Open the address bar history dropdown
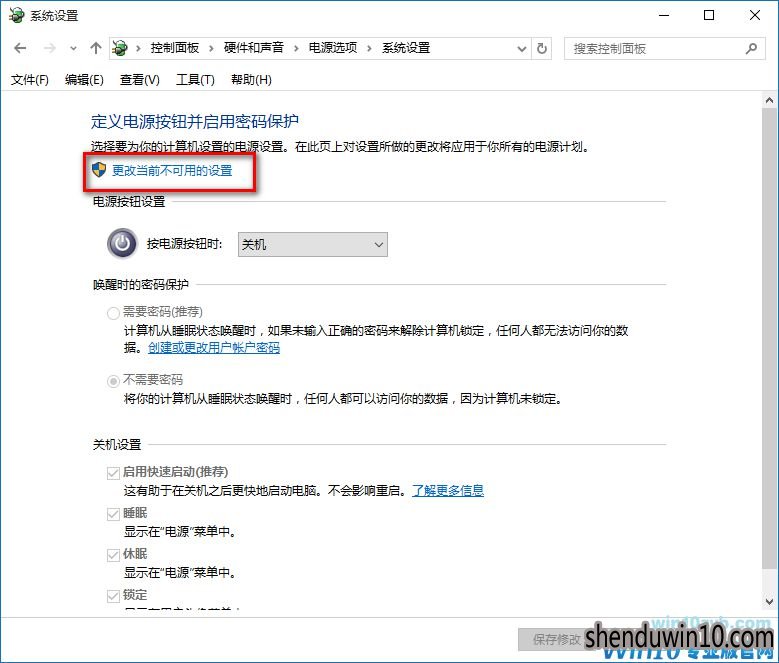The height and width of the screenshot is (663, 779). (522, 49)
